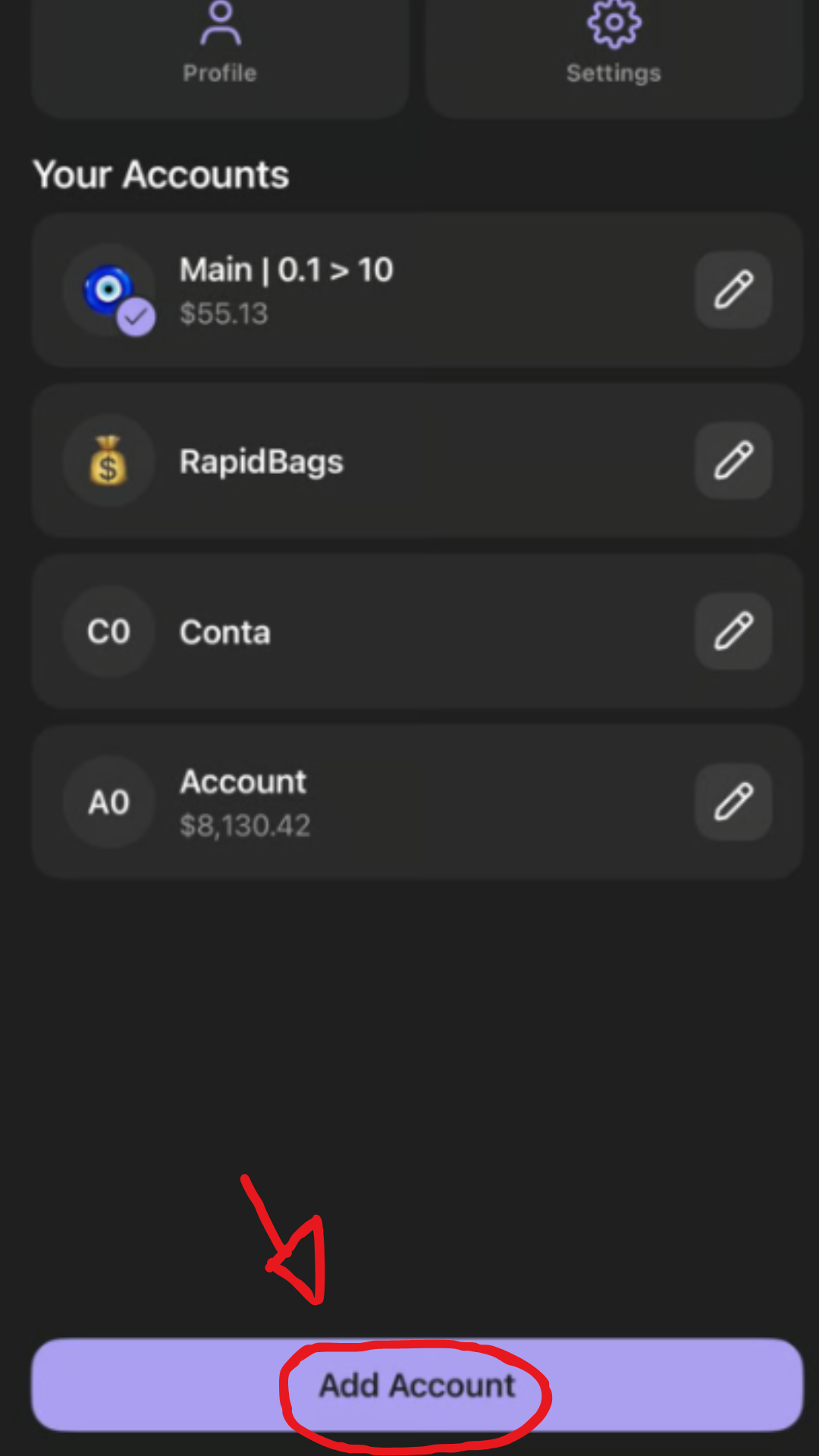Click the Settings gear icon
The width and height of the screenshot is (819, 1456).
point(614,23)
